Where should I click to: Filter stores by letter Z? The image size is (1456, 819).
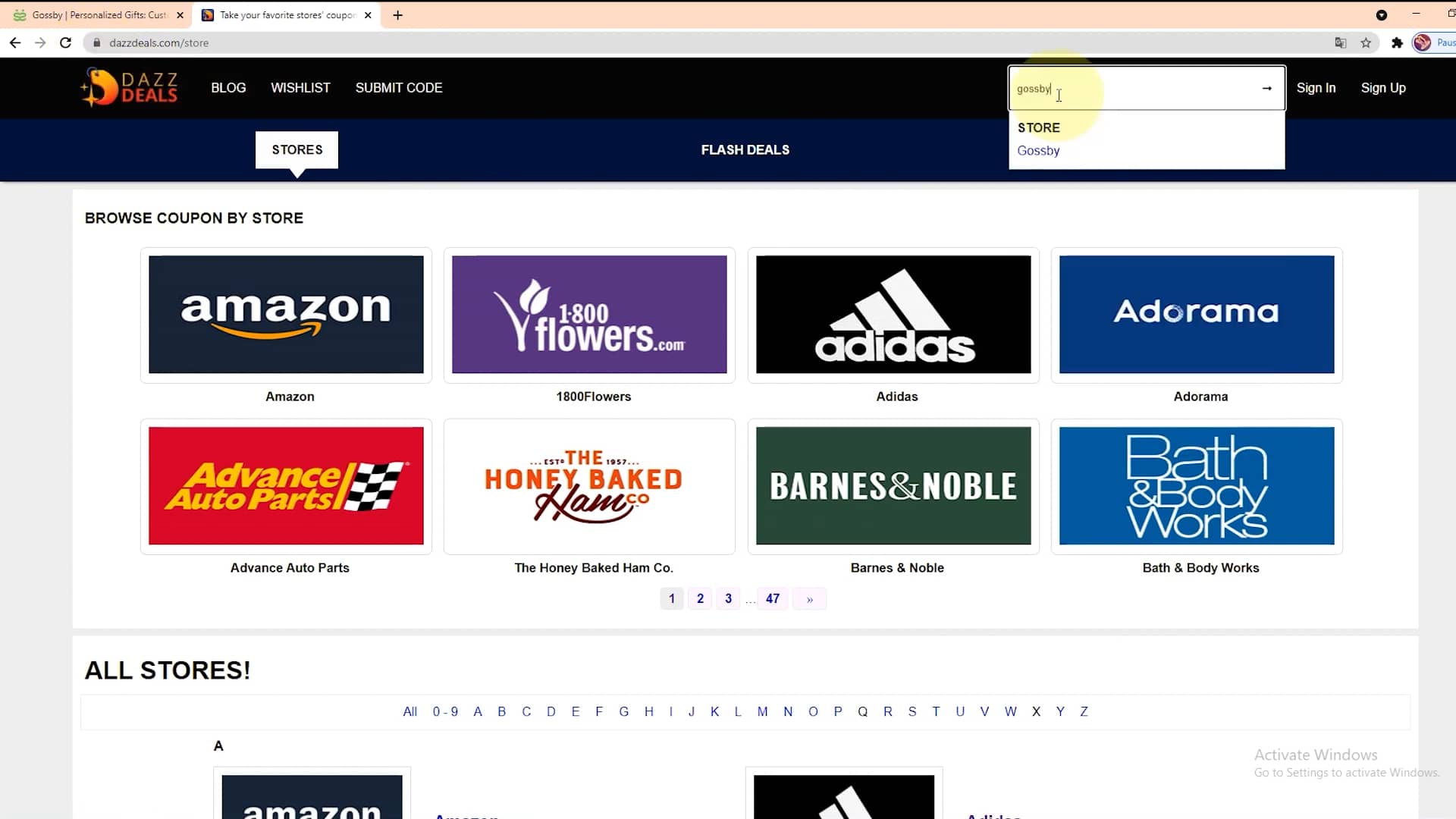[x=1084, y=712]
